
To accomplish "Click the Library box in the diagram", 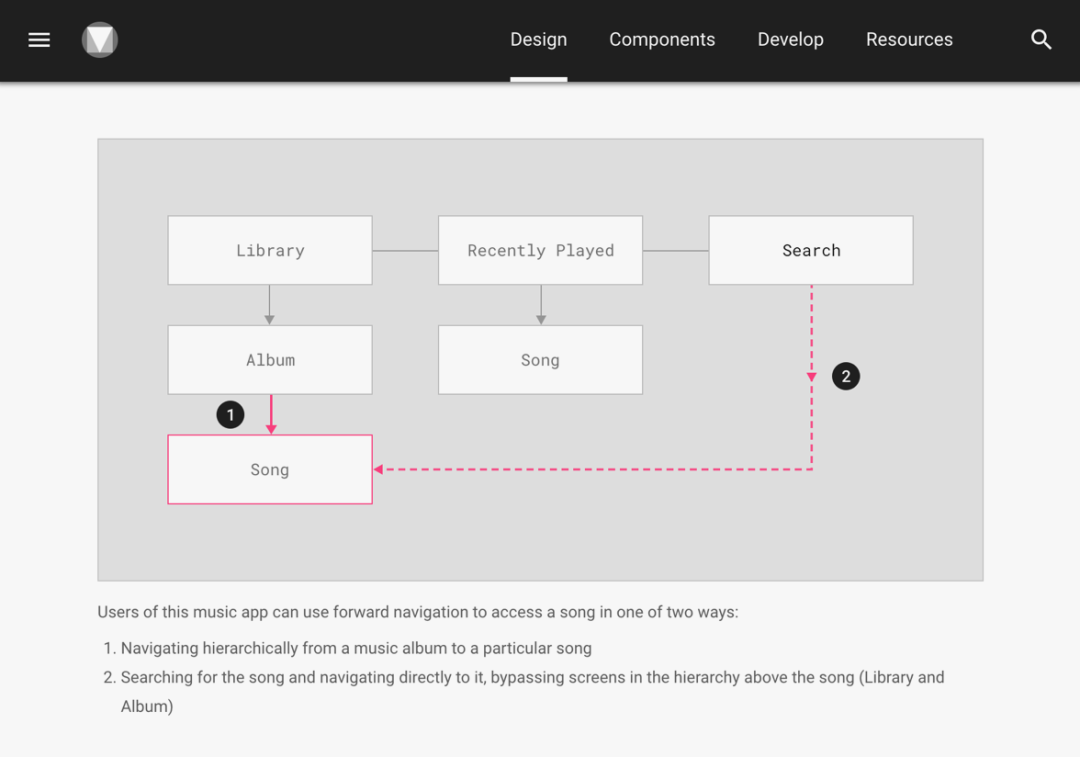I will 270,251.
